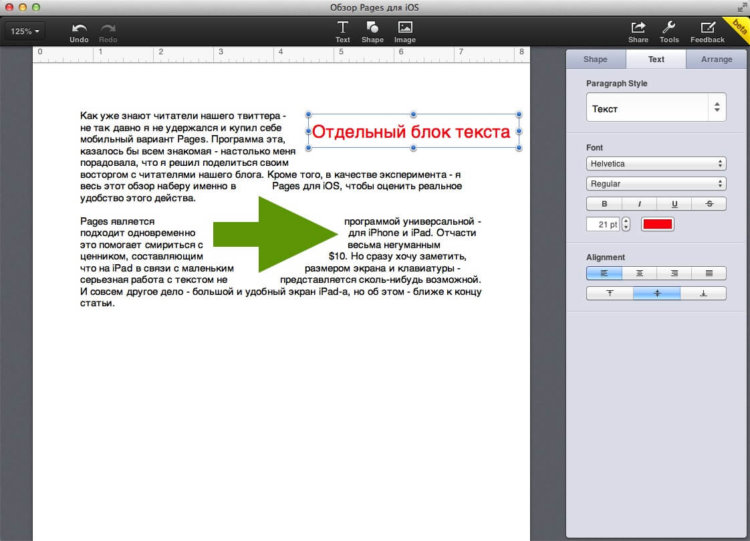
Task: Open the Regular font style dropdown
Action: (x=656, y=184)
